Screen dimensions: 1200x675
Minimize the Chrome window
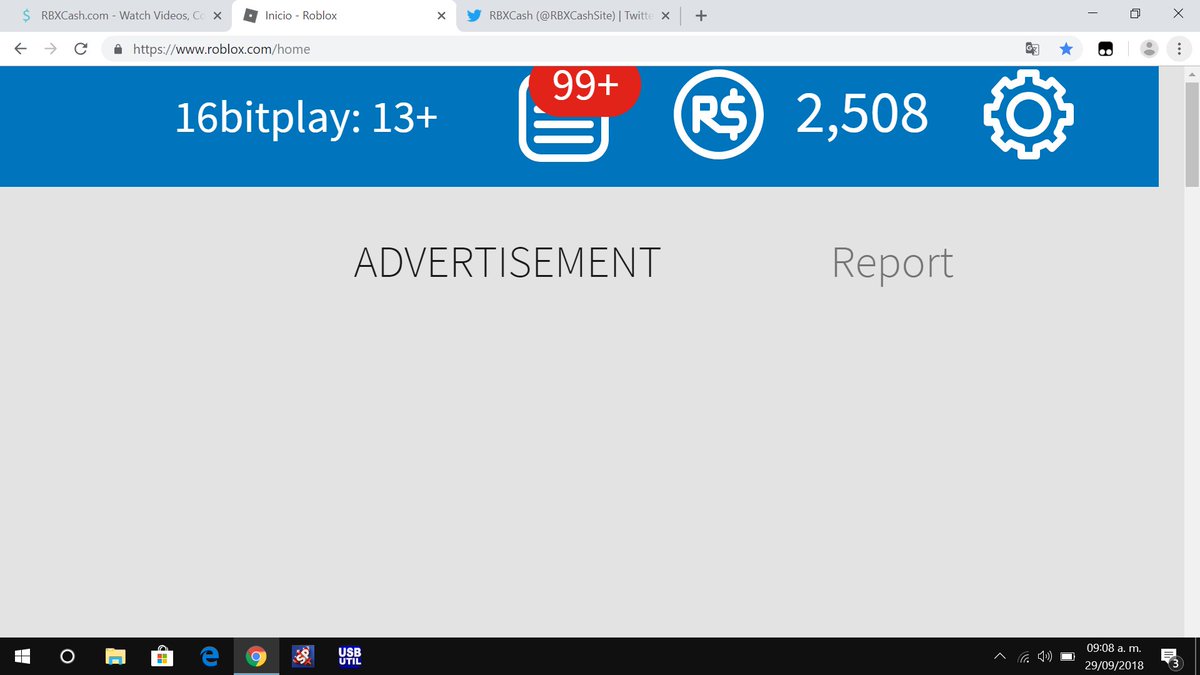[1092, 15]
